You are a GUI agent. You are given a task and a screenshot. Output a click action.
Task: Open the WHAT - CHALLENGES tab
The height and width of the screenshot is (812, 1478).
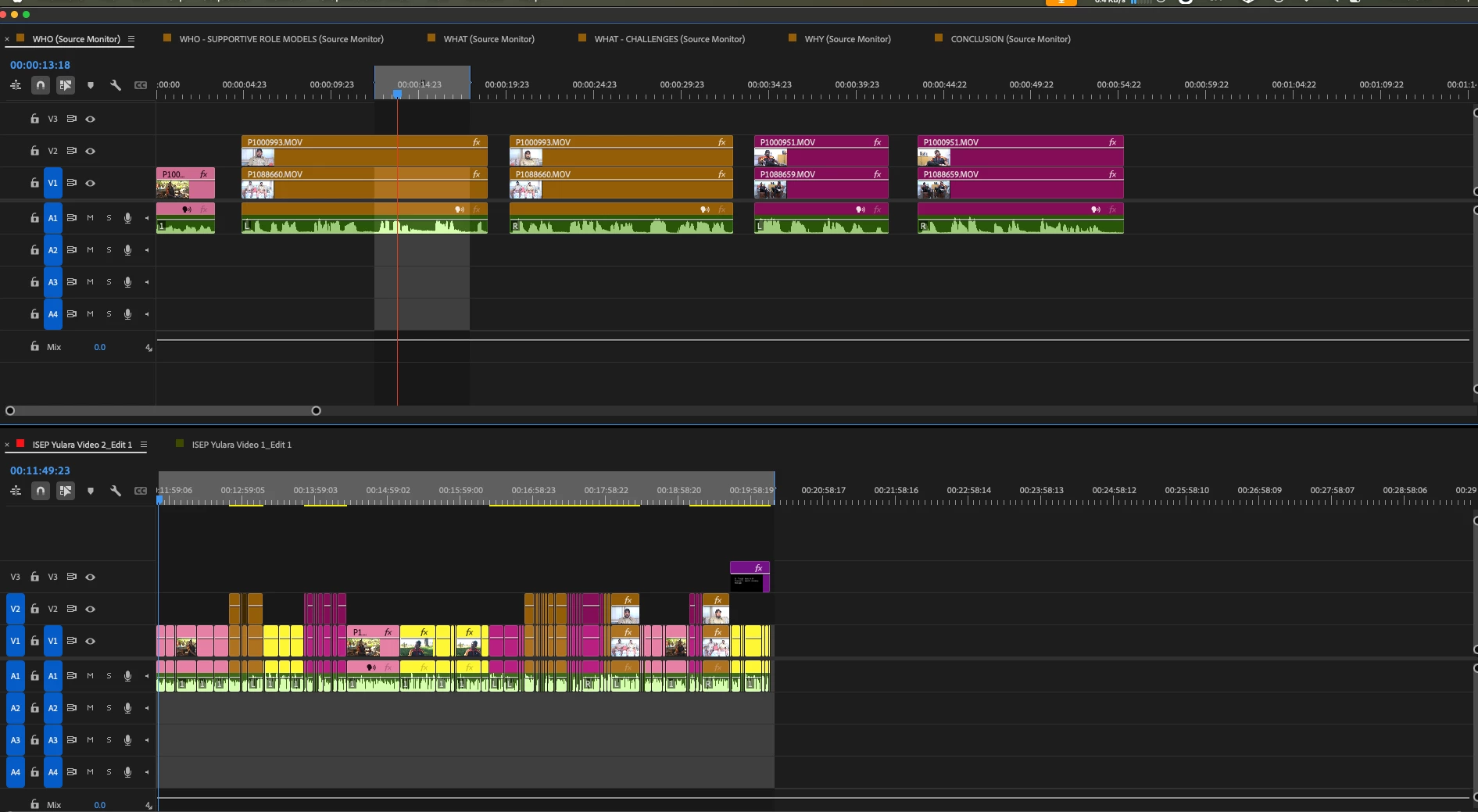(x=670, y=39)
